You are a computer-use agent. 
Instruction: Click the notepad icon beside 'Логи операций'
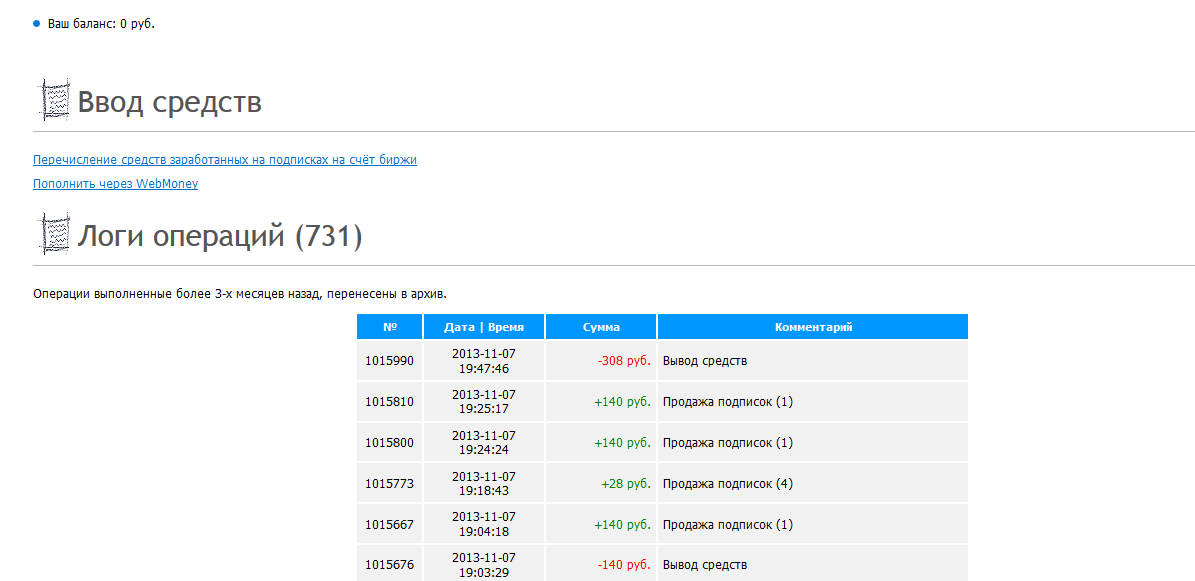(x=53, y=233)
